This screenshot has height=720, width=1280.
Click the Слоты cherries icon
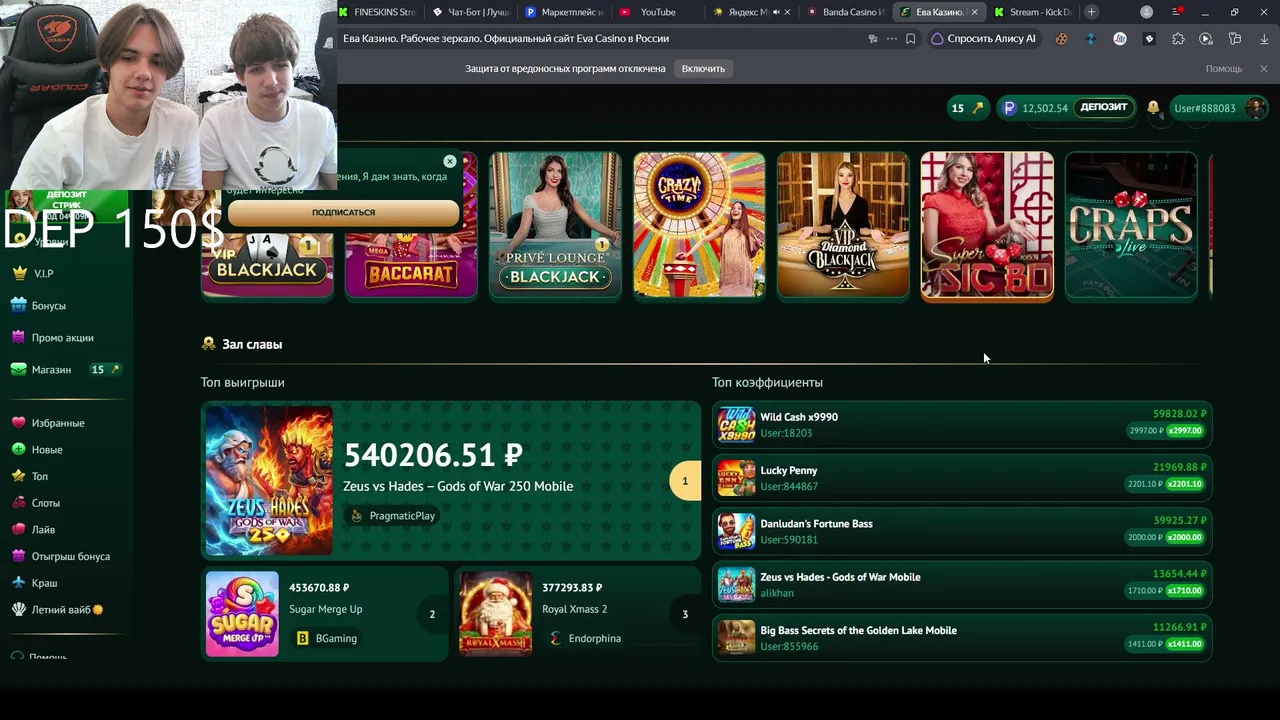[x=19, y=503]
